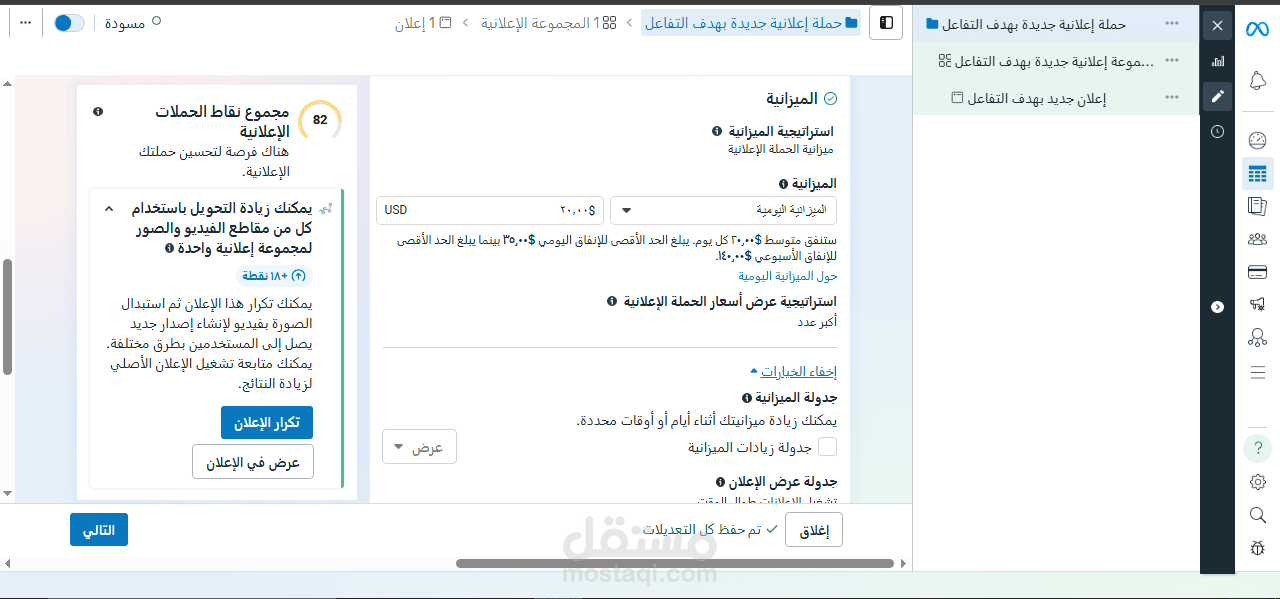Click the budget amount input field
The image size is (1280, 599).
click(490, 210)
